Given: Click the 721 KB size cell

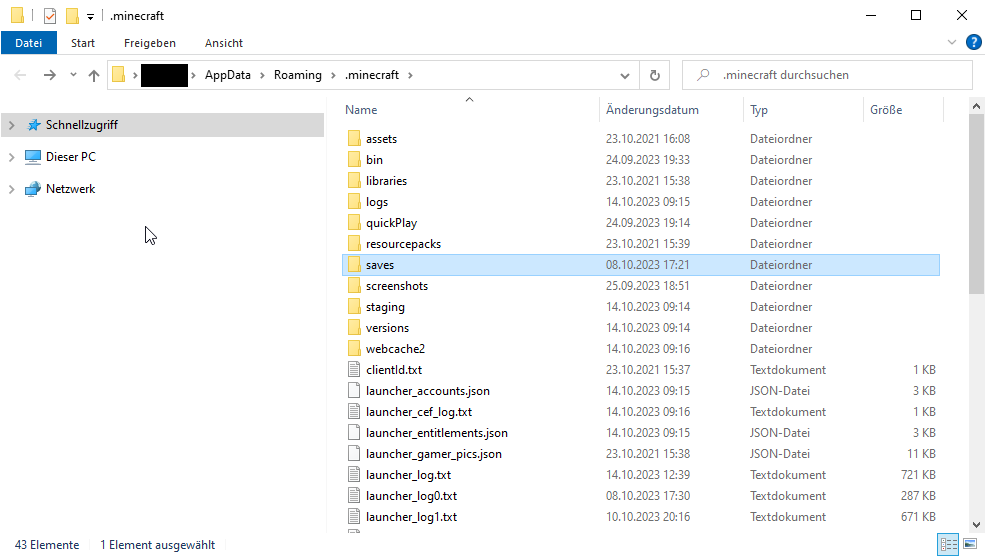Looking at the screenshot, I should [918, 475].
